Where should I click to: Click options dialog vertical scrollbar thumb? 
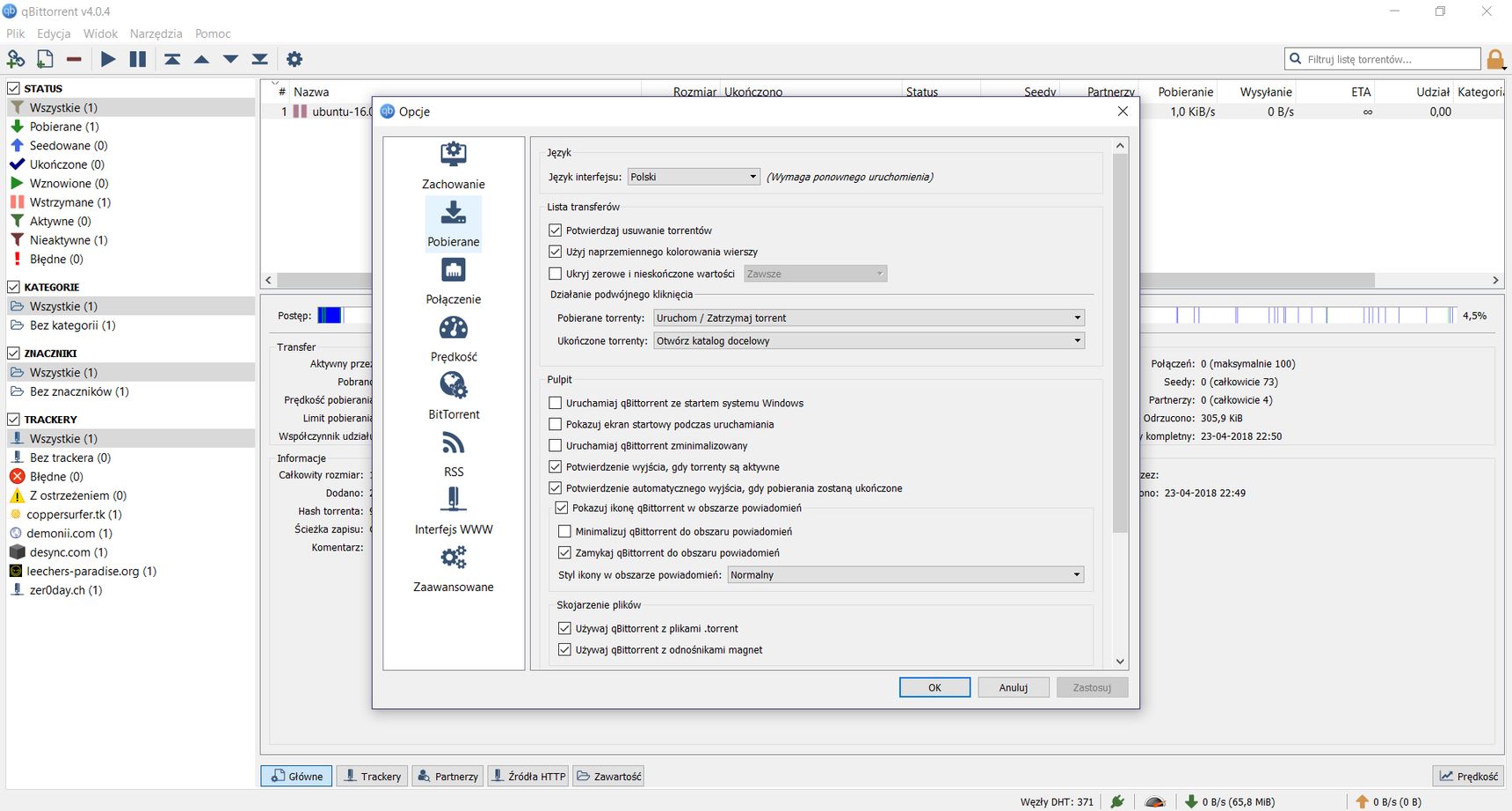(1120, 343)
